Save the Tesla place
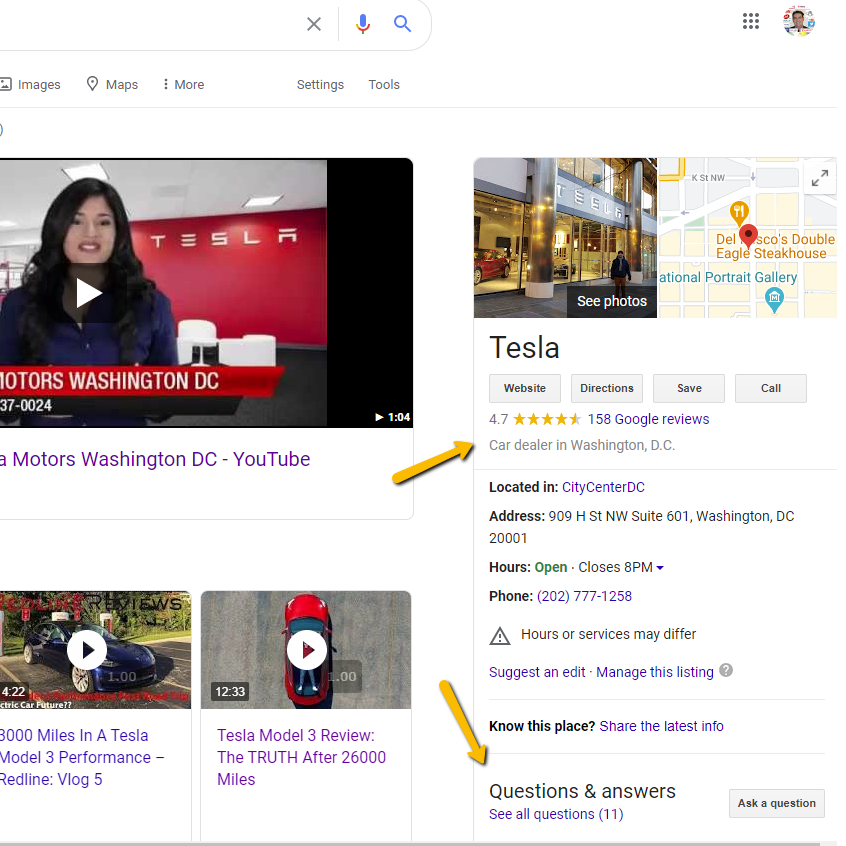 click(x=688, y=388)
